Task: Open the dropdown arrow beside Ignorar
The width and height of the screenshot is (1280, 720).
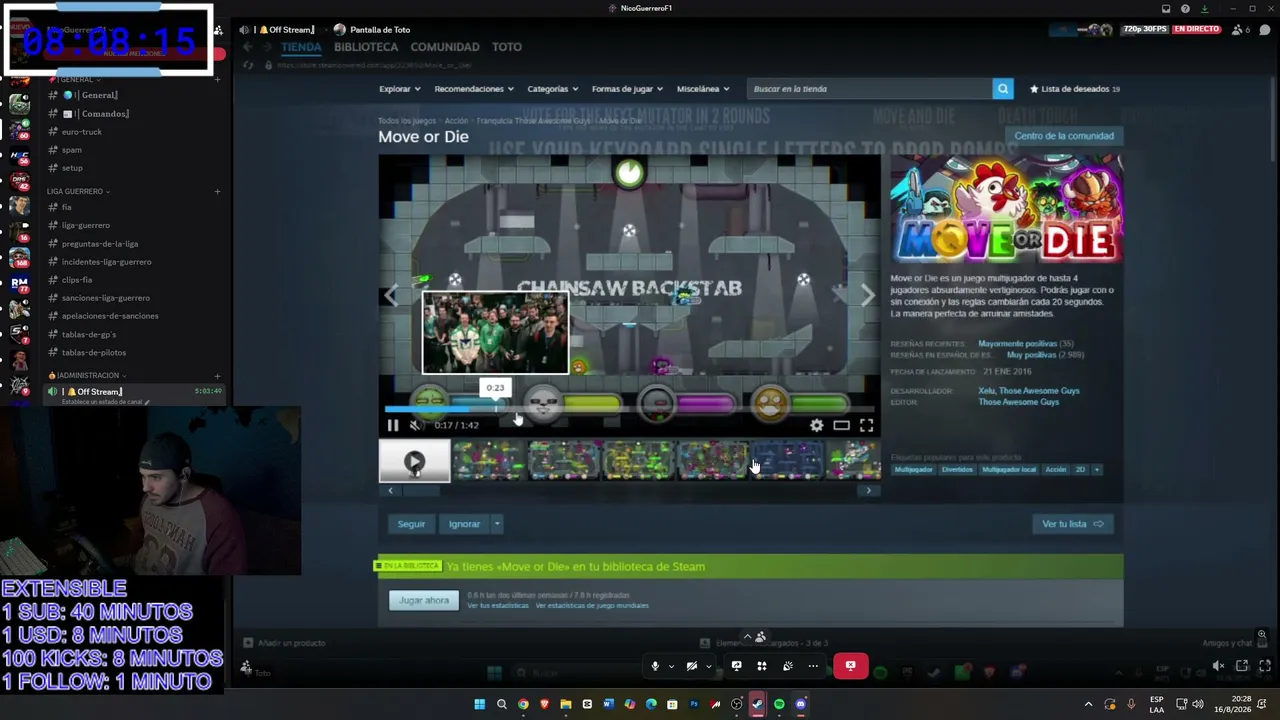Action: tap(496, 524)
